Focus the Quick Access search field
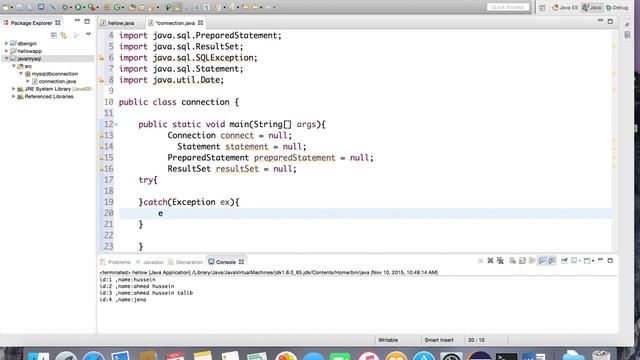This screenshot has height=360, width=640. click(508, 7)
